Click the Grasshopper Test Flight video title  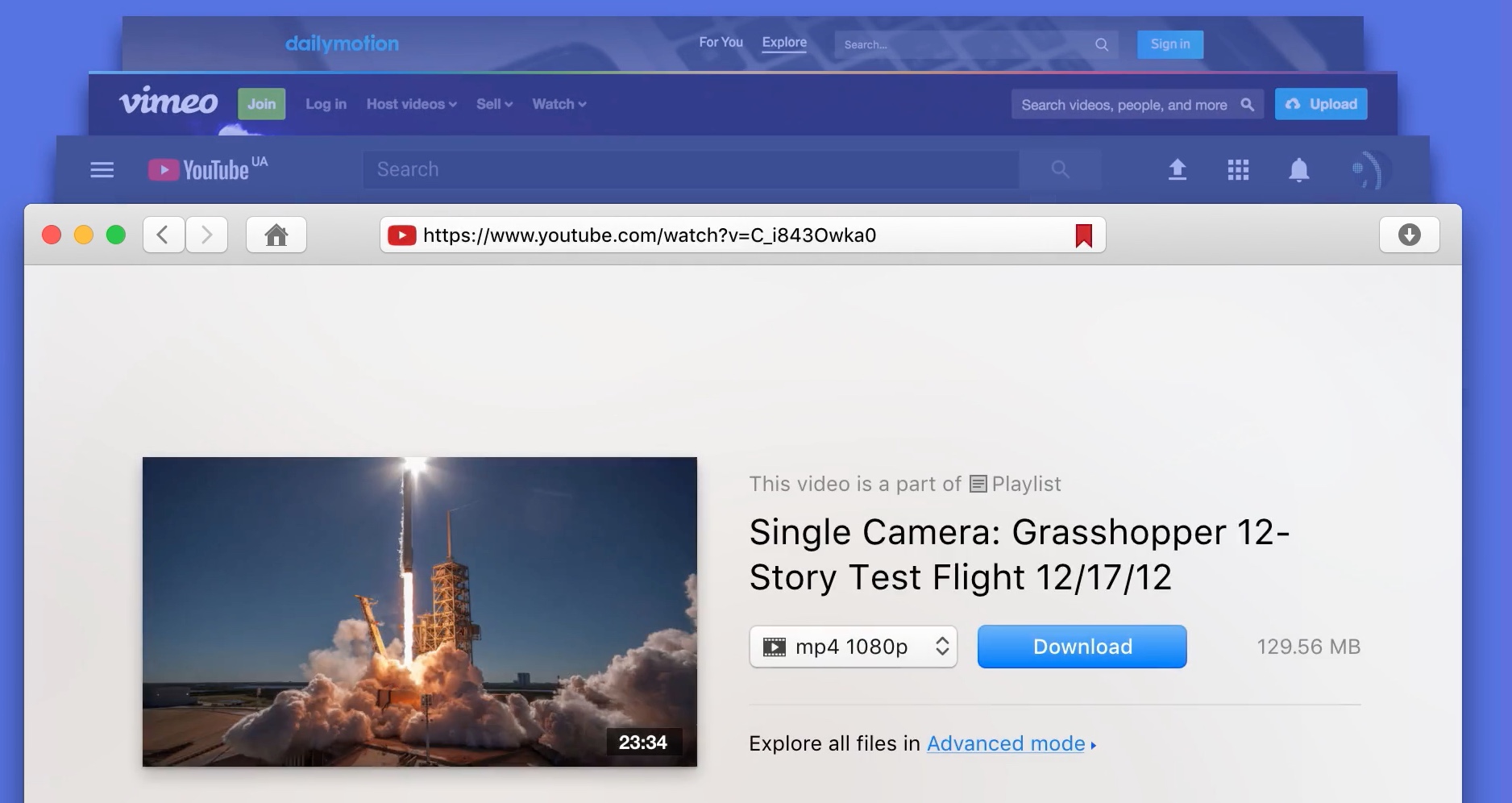[x=1020, y=555]
